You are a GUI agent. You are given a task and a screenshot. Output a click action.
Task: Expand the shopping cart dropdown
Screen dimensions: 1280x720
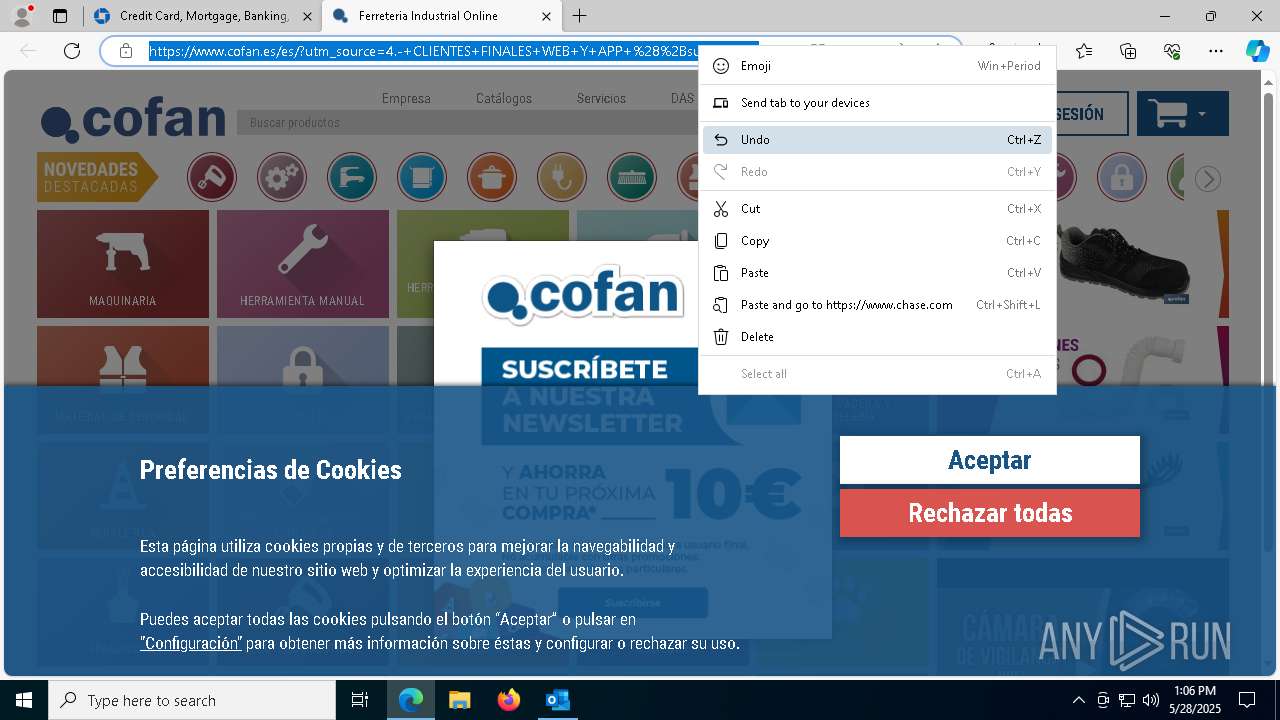(x=1182, y=114)
